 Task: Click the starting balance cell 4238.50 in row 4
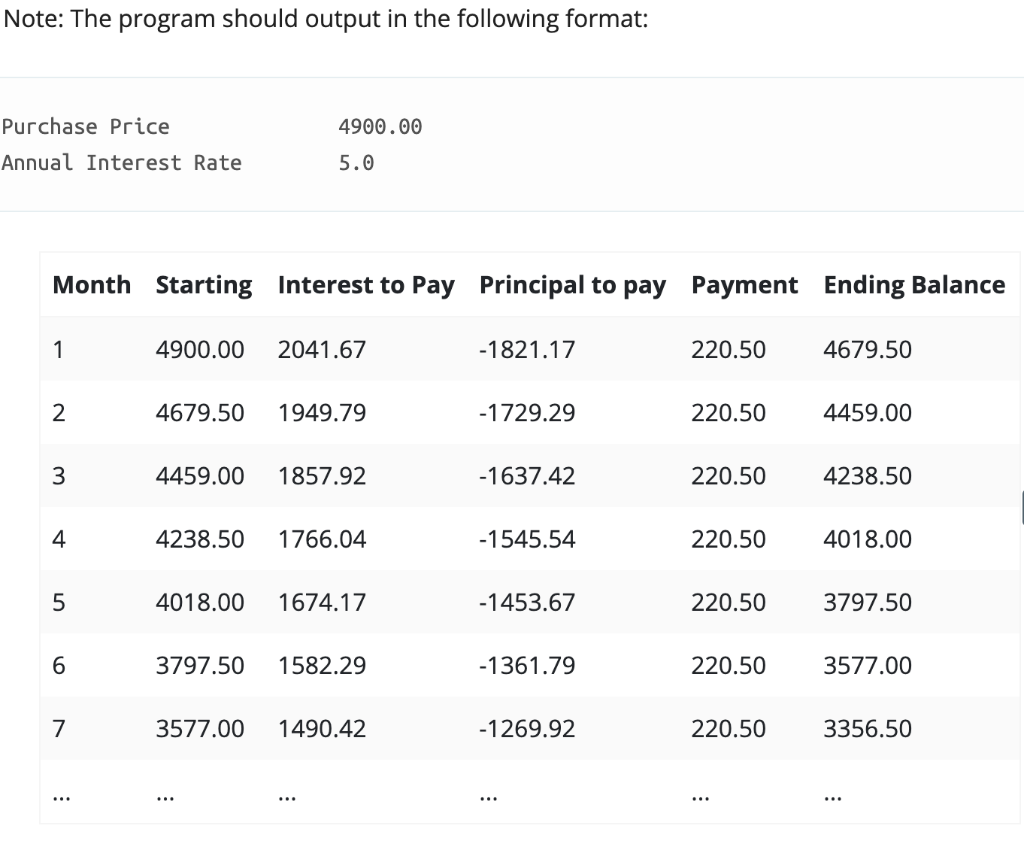[200, 539]
